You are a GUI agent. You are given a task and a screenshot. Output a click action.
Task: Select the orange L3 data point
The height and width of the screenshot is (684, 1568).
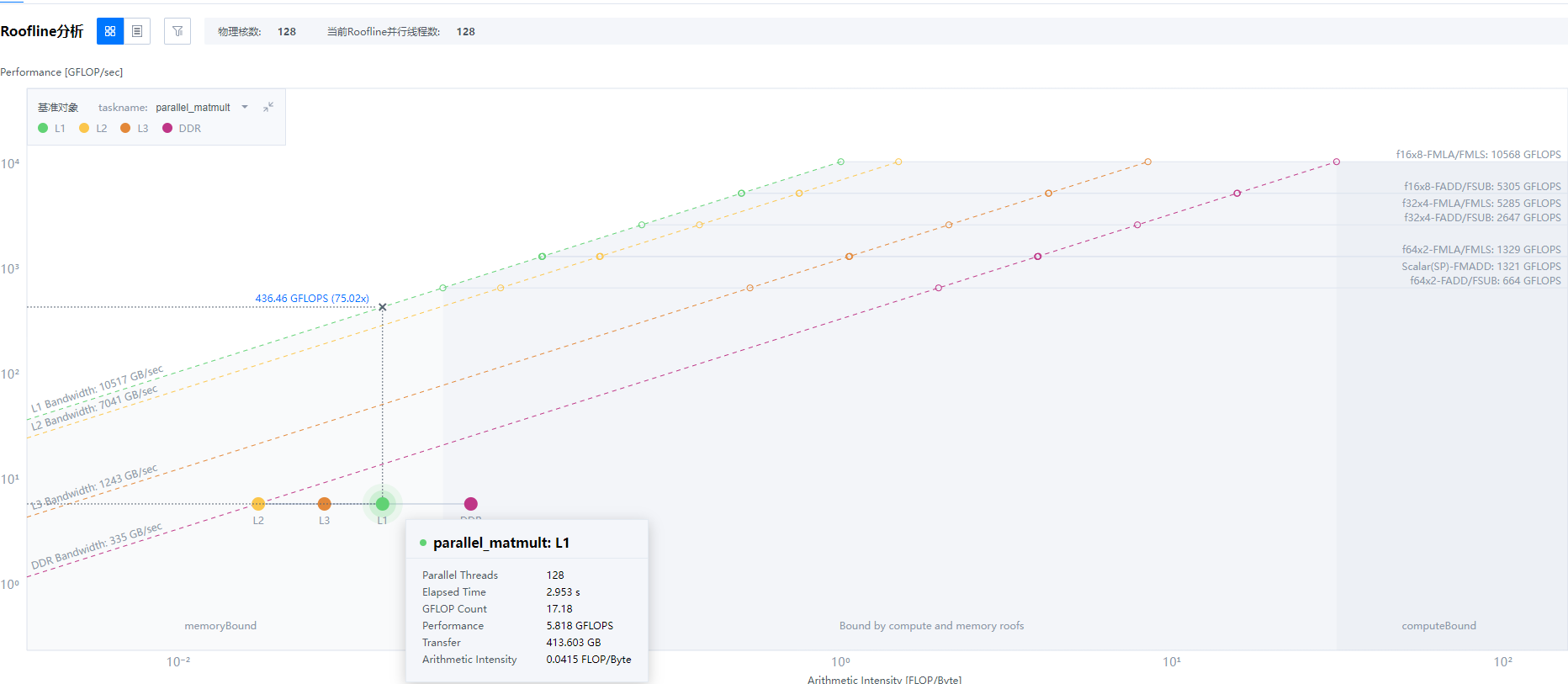[x=325, y=504]
